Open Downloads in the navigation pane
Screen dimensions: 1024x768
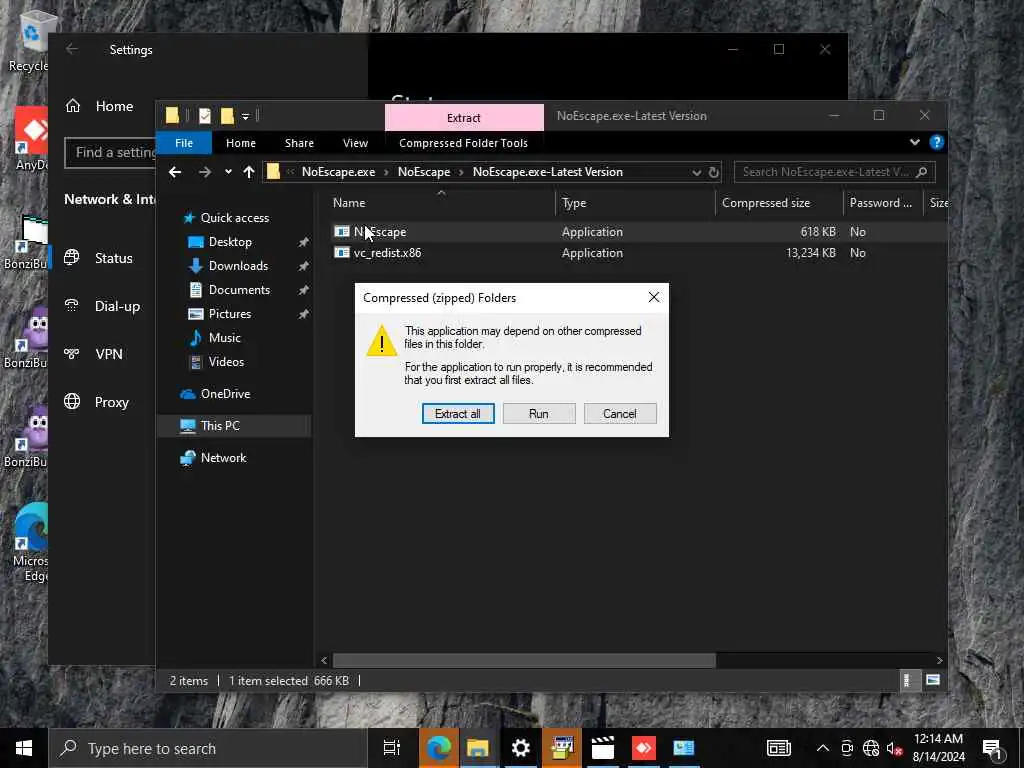pyautogui.click(x=238, y=266)
